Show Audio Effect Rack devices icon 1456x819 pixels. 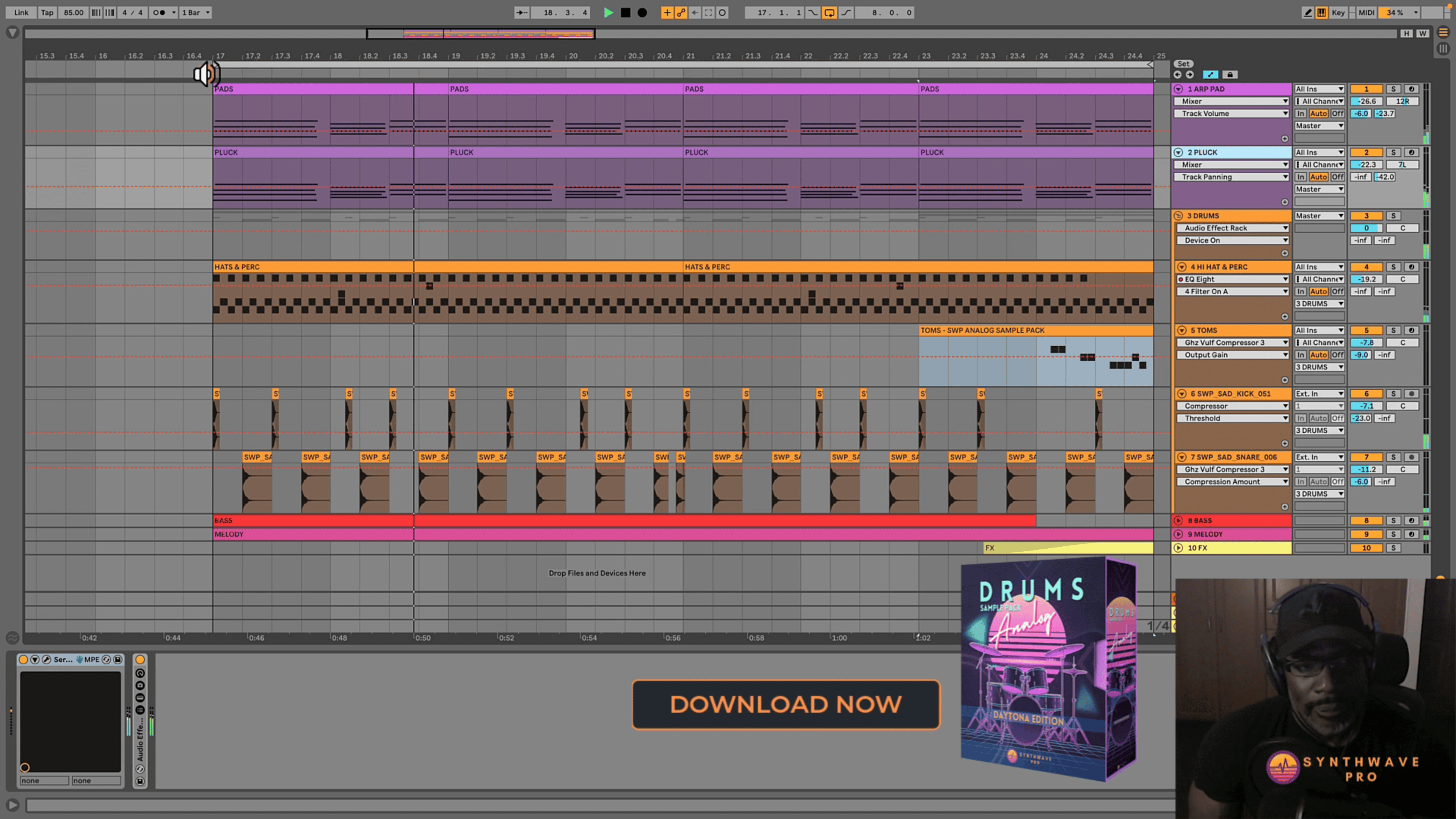(140, 698)
